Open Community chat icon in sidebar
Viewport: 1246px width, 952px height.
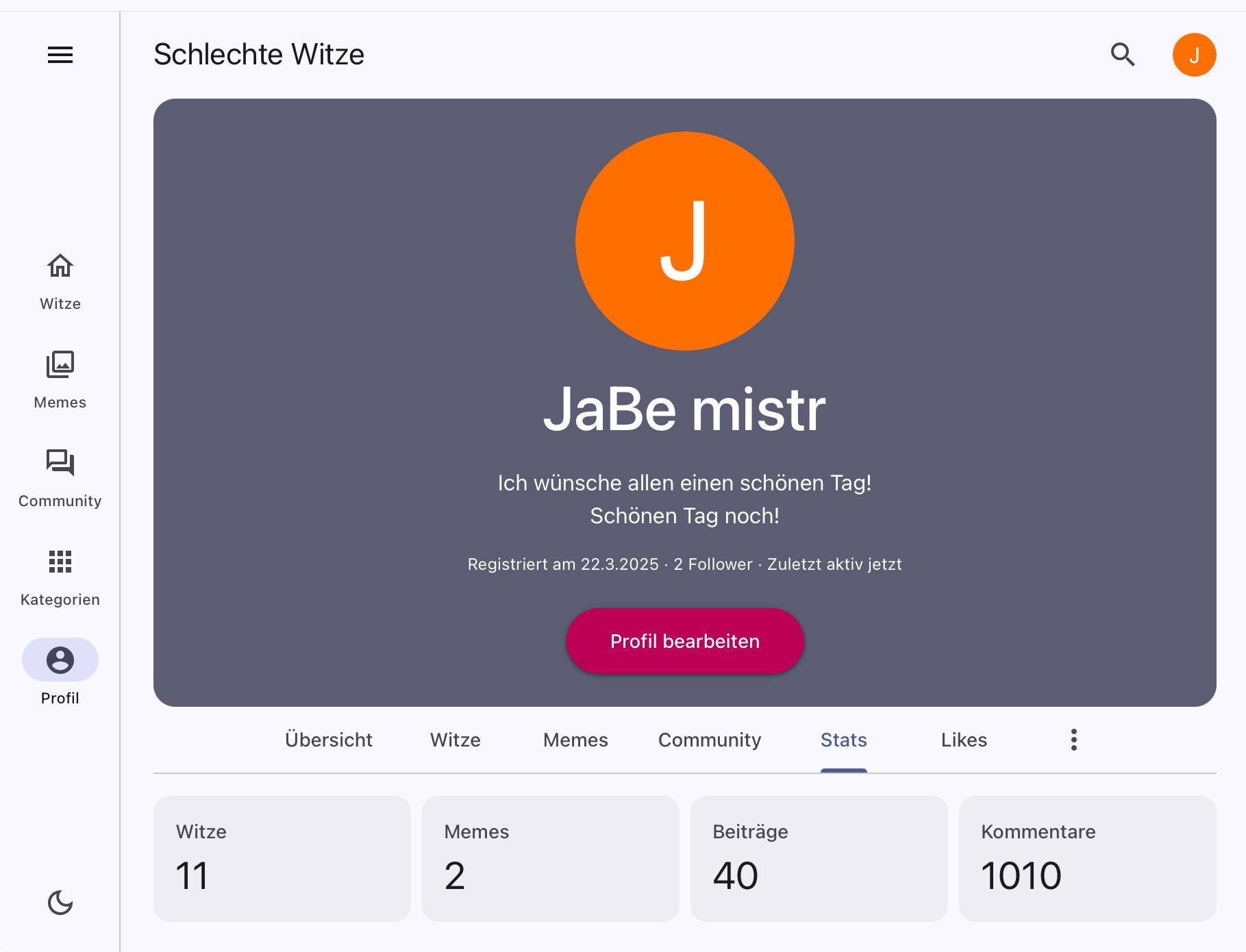pyautogui.click(x=60, y=463)
